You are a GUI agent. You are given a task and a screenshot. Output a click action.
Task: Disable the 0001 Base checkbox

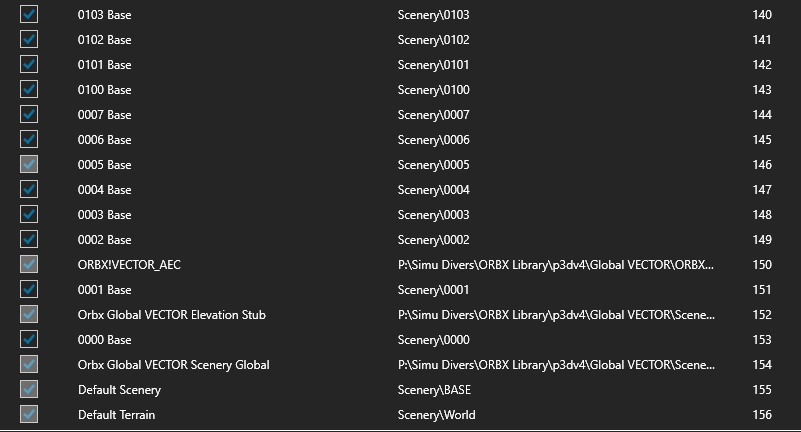pos(29,290)
